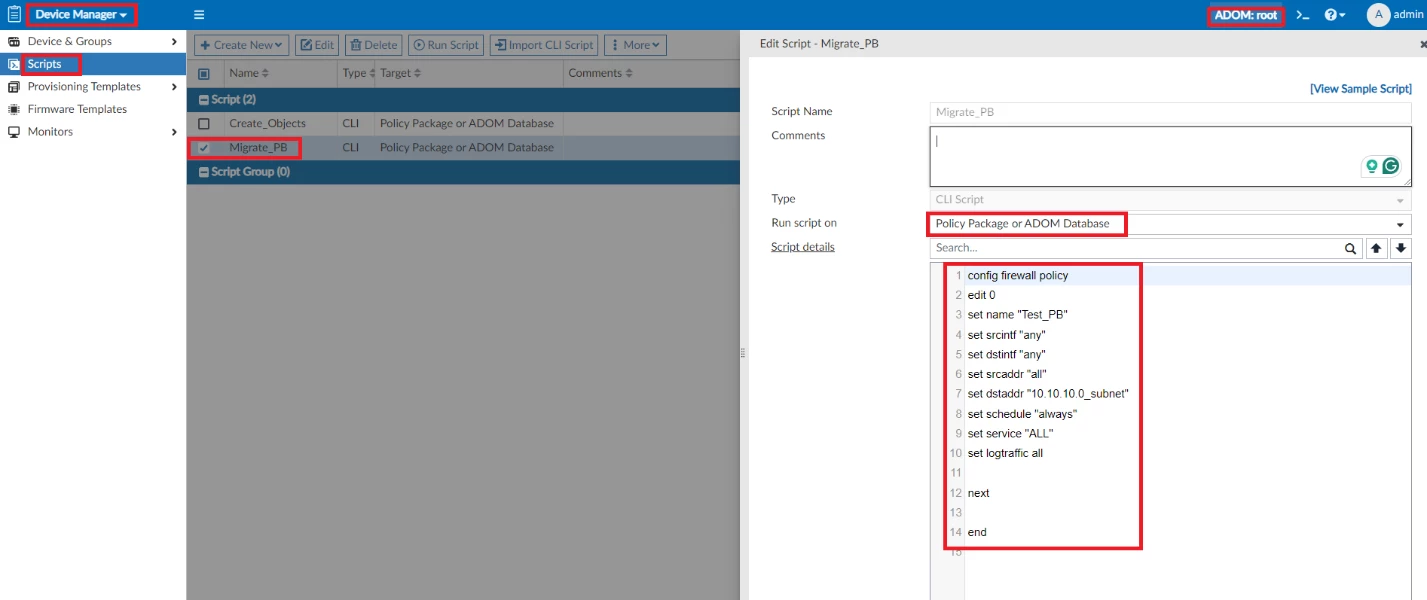Open the Run script on dropdown
The width and height of the screenshot is (1427, 600).
click(1170, 224)
